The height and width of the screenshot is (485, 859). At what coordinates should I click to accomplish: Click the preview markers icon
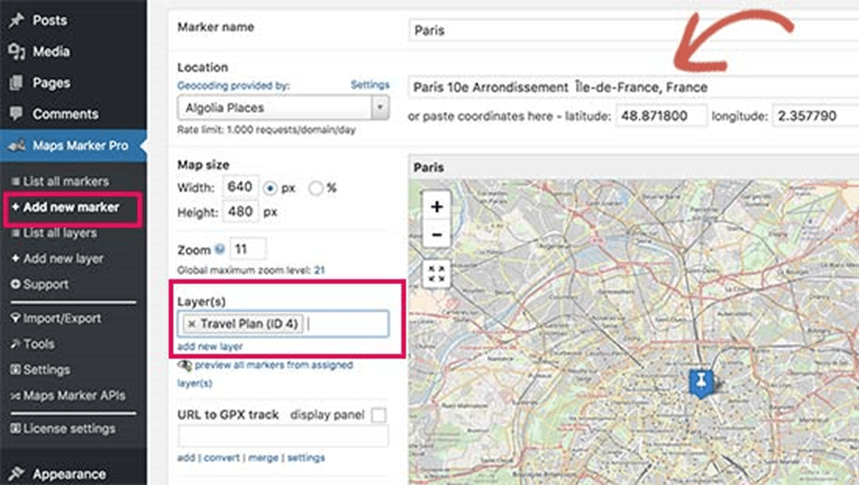(185, 365)
